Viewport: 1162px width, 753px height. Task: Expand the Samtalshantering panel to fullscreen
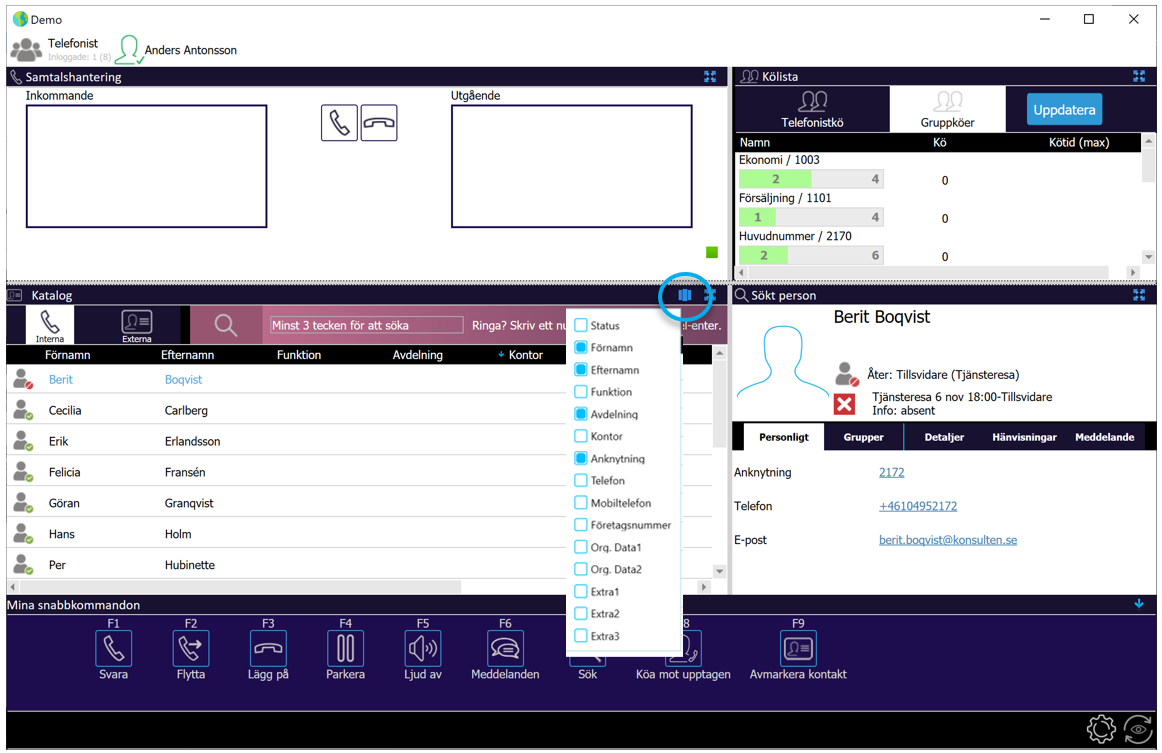pyautogui.click(x=710, y=76)
